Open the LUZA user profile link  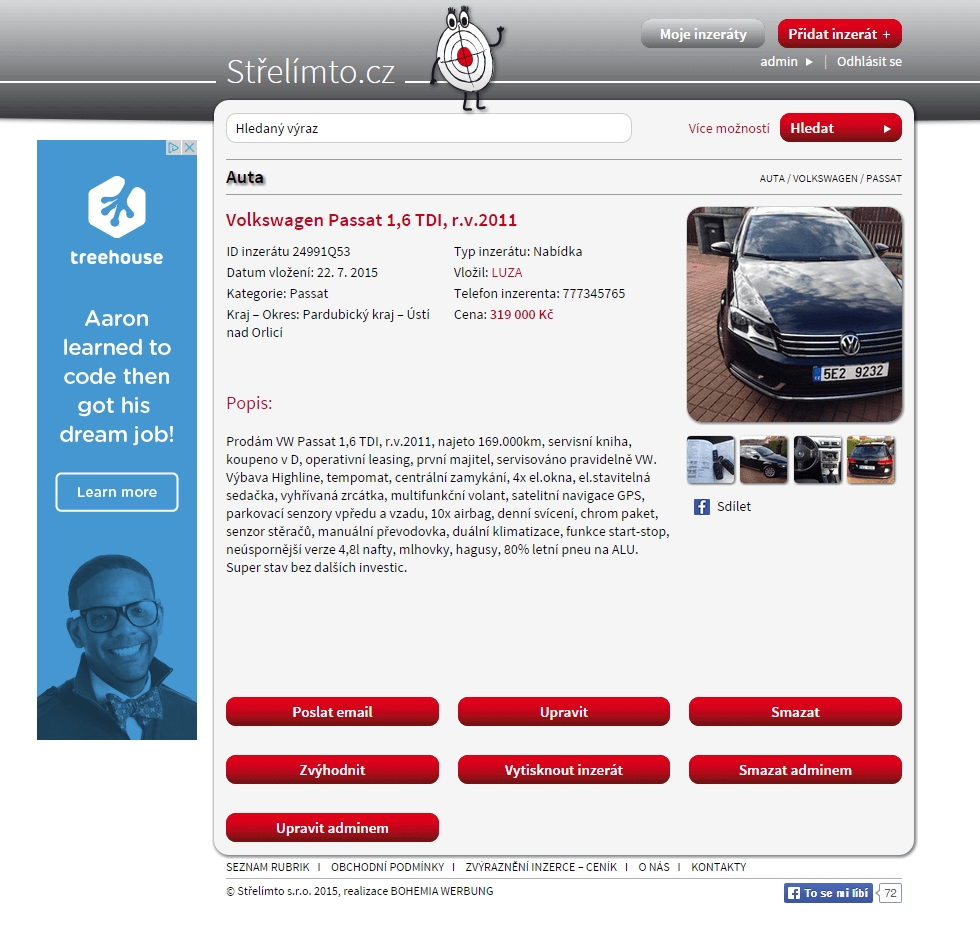tap(507, 273)
